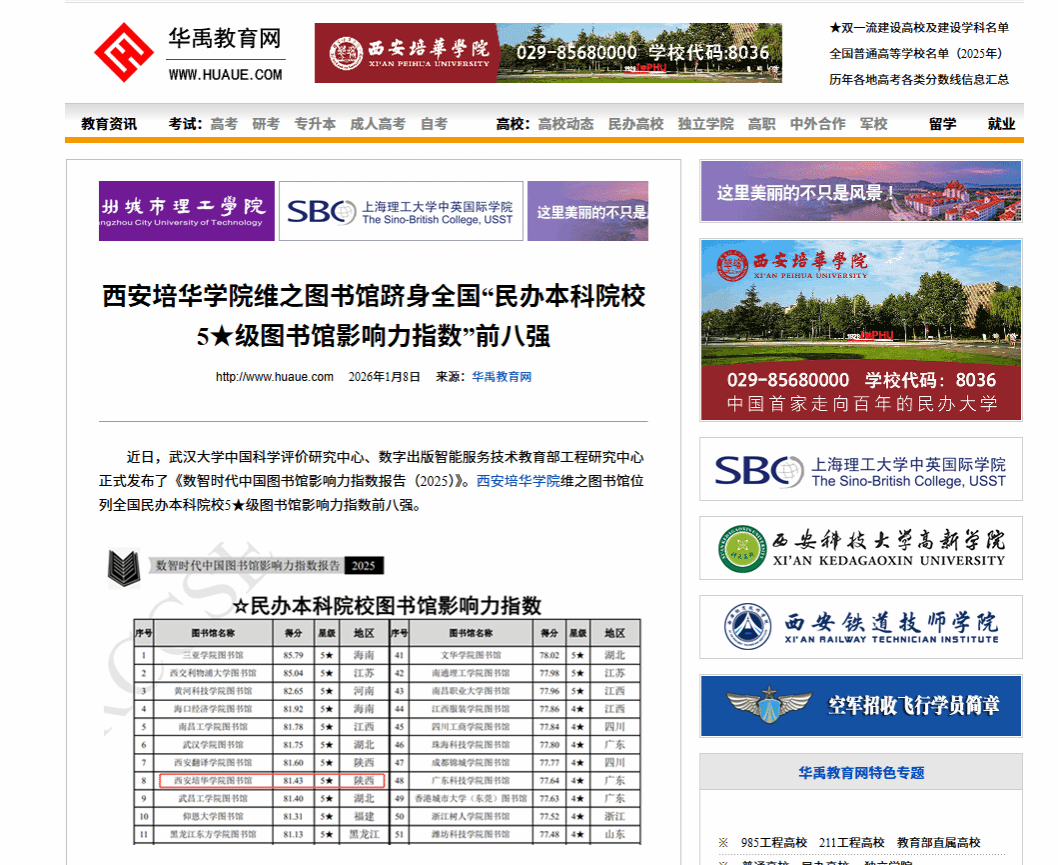
Task: Click the 这里美丽的不只是风景 sidebar banner
Action: (x=860, y=191)
